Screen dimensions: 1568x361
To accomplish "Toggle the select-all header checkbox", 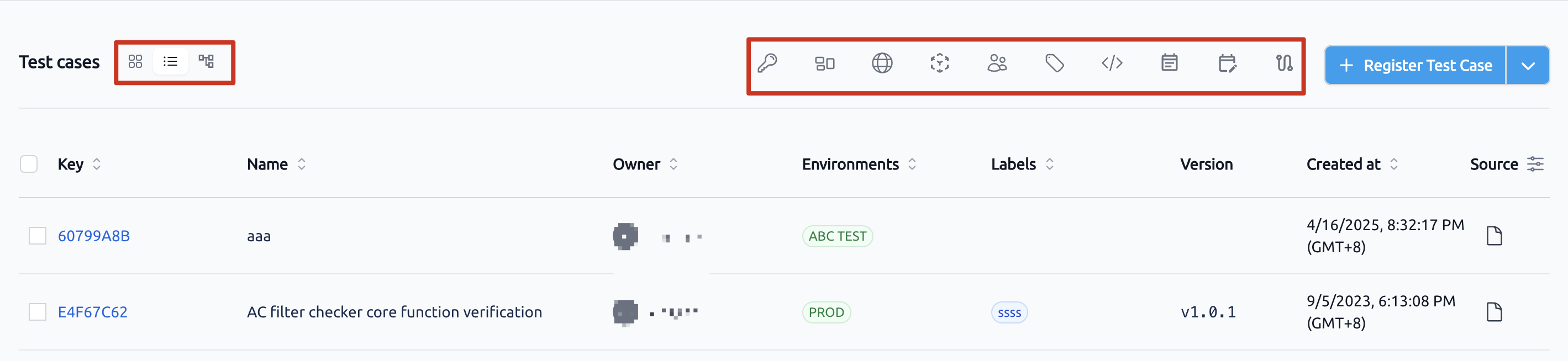I will tap(29, 164).
